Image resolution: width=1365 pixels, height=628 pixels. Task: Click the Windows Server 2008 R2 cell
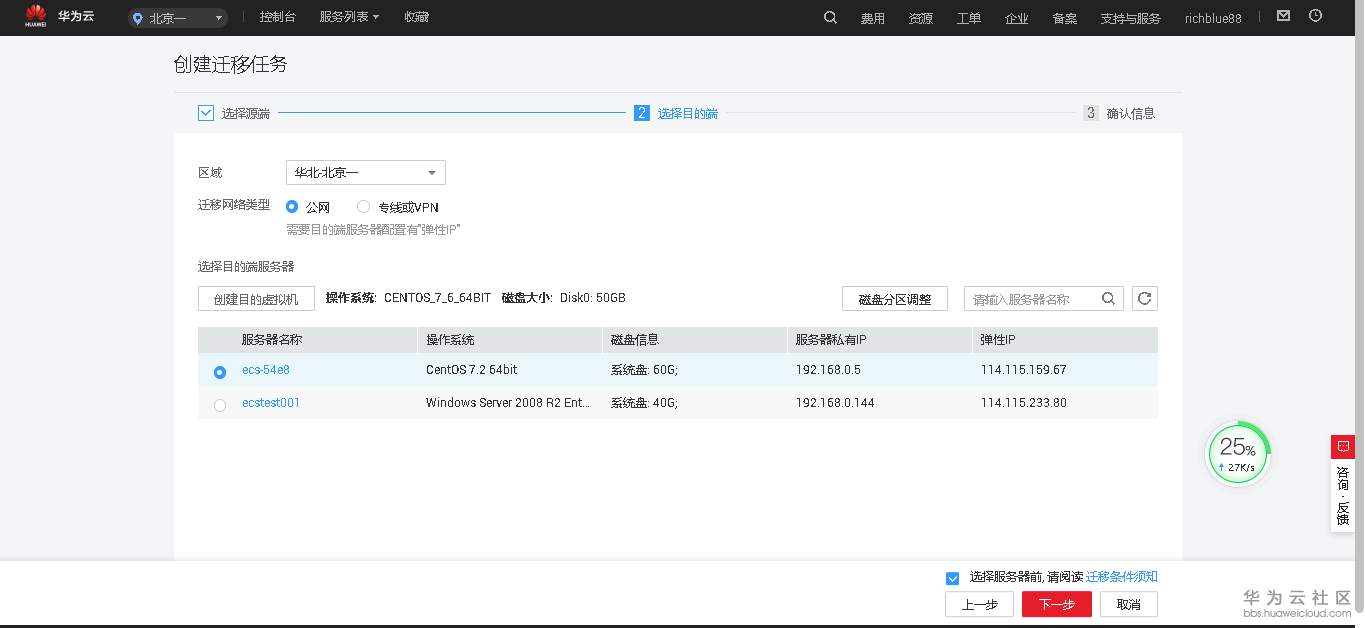508,403
